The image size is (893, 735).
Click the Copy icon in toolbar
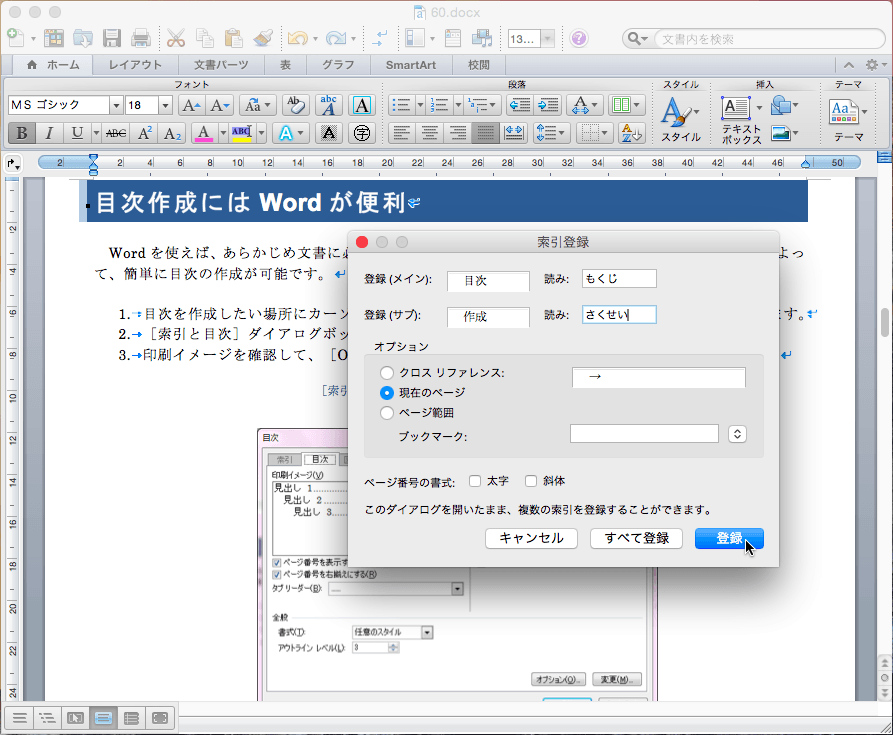pyautogui.click(x=204, y=38)
